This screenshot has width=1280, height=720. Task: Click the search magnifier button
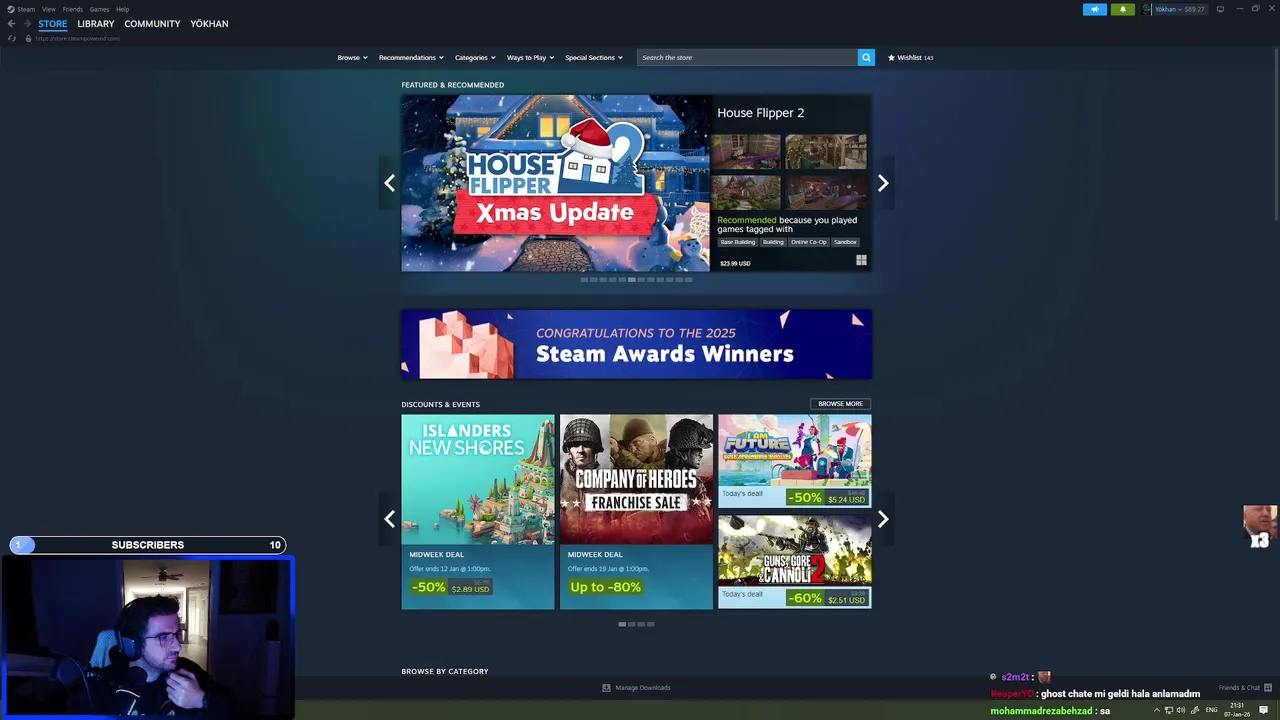pos(866,57)
